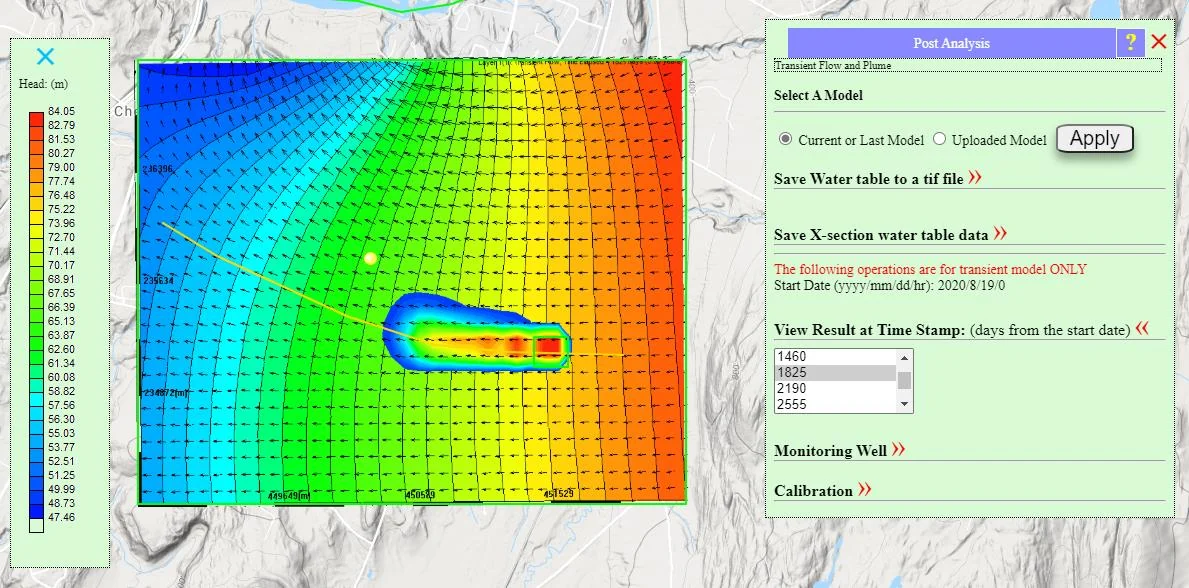Click the 47.46 legend color swatch

(x=36, y=525)
